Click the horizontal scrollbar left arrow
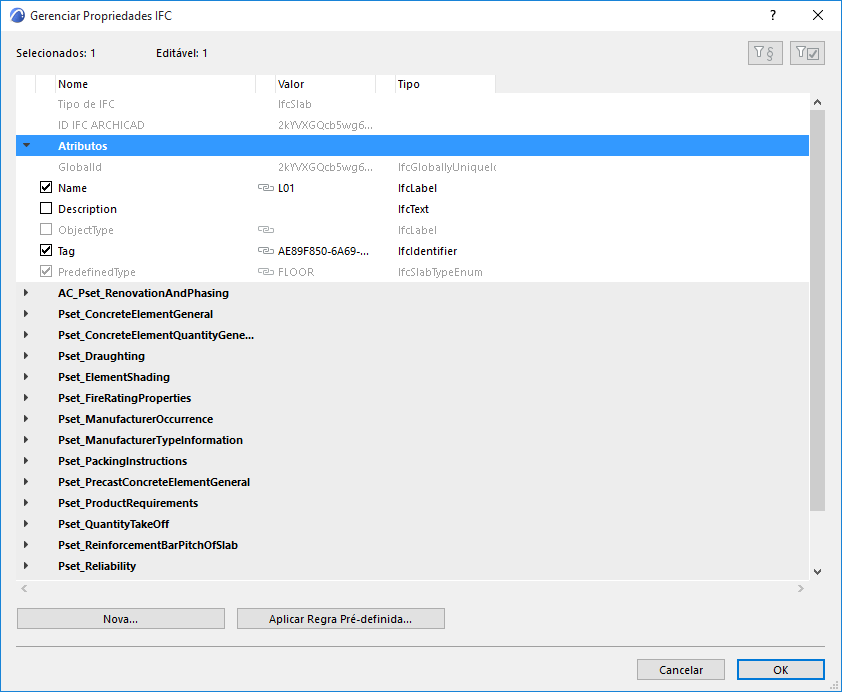The width and height of the screenshot is (842, 692). (x=24, y=588)
